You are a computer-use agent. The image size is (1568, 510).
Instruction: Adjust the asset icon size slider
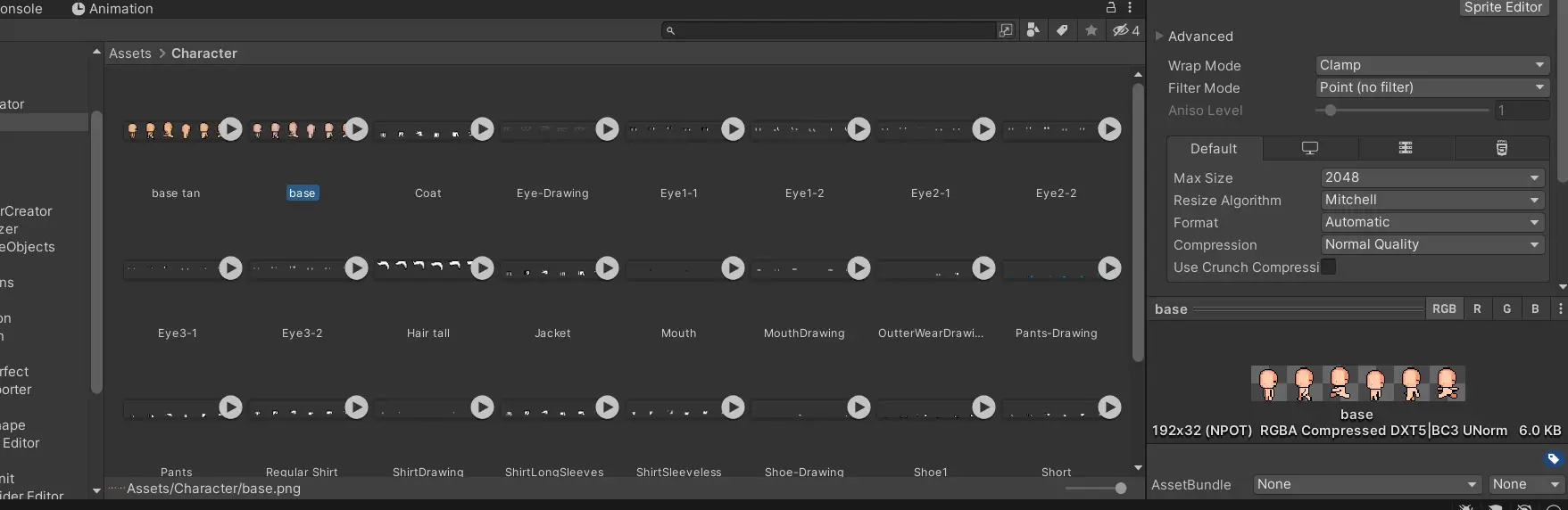point(1120,489)
